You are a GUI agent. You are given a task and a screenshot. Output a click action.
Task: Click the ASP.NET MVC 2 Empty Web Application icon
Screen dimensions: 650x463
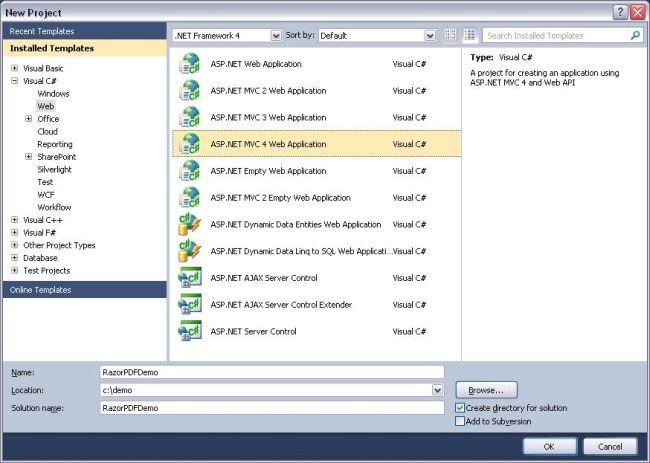[189, 198]
